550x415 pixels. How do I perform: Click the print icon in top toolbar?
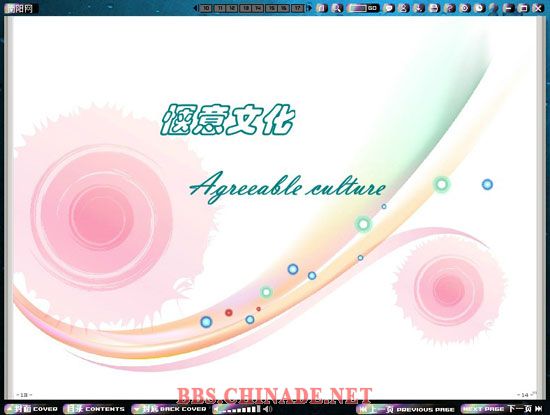click(434, 8)
